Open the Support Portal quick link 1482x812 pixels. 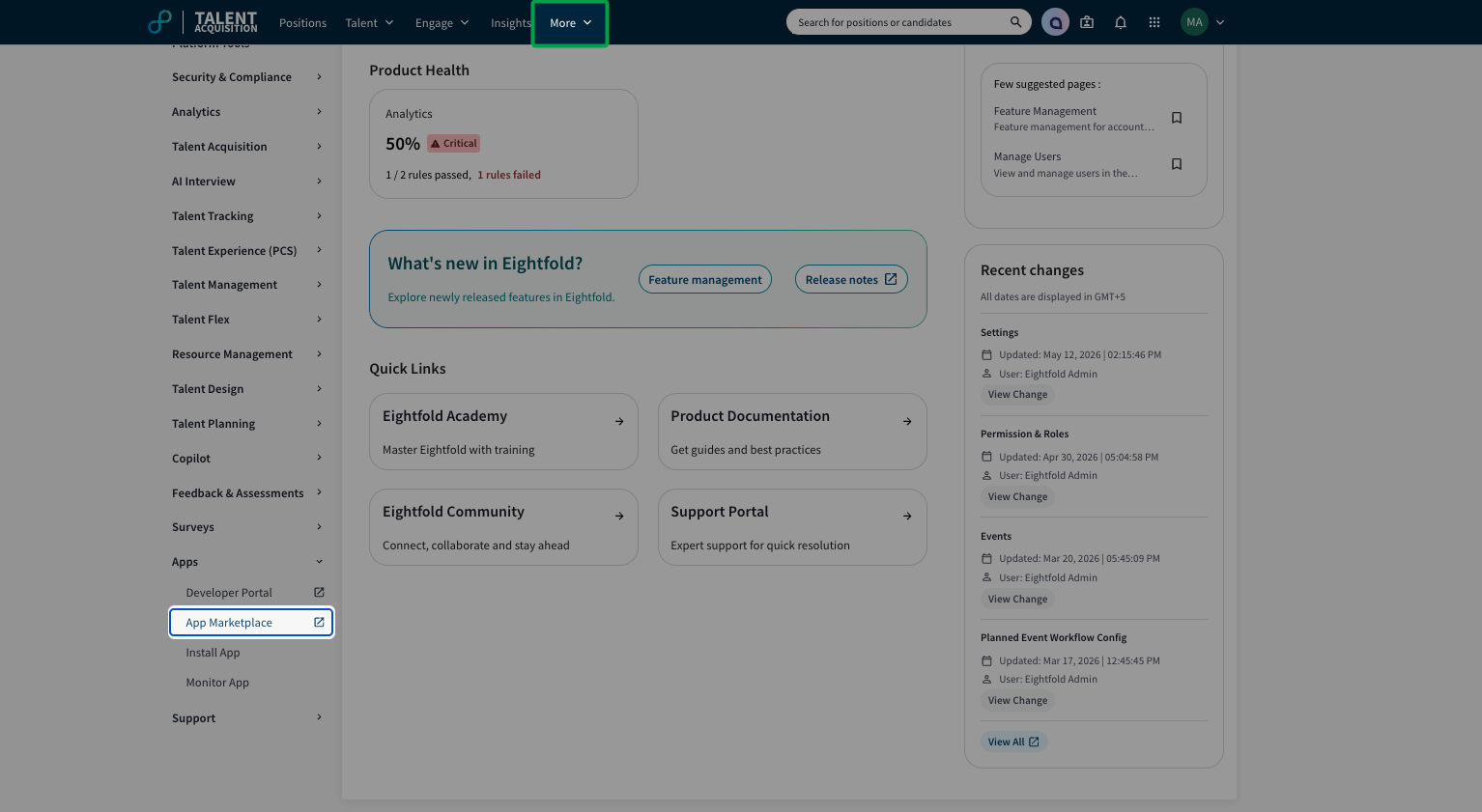(792, 527)
